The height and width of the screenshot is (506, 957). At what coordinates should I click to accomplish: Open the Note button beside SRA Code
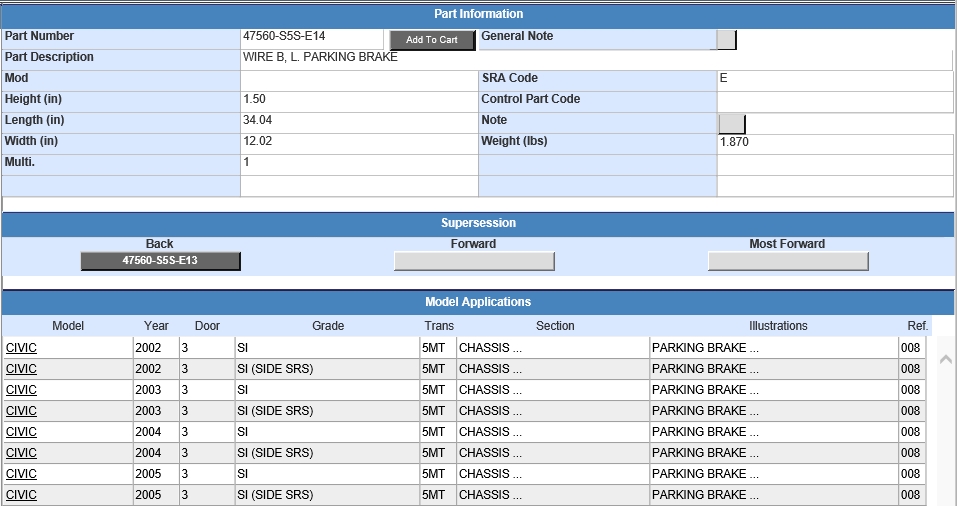732,124
